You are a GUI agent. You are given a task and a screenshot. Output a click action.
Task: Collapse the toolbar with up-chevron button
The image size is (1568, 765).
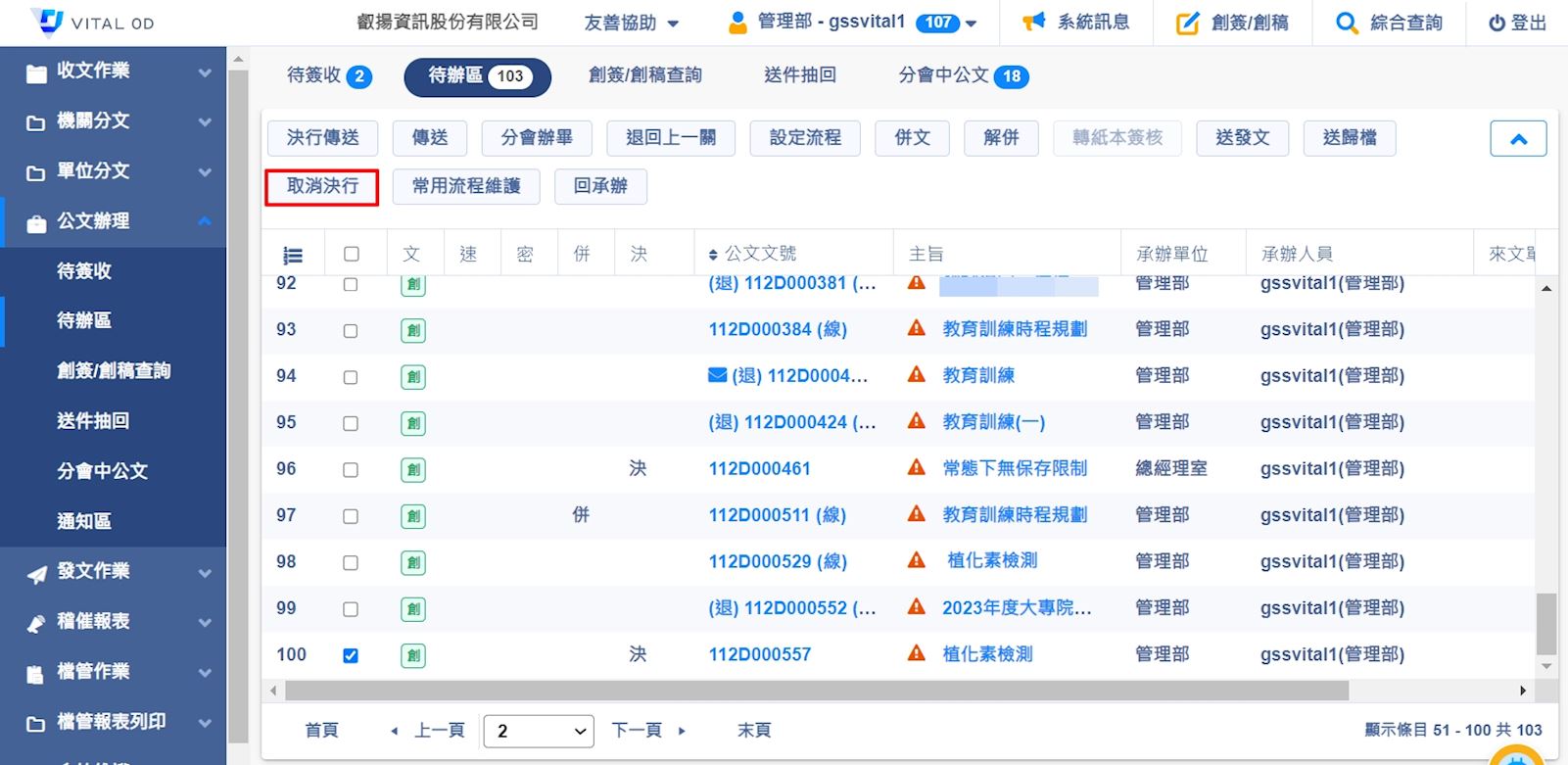pyautogui.click(x=1518, y=139)
